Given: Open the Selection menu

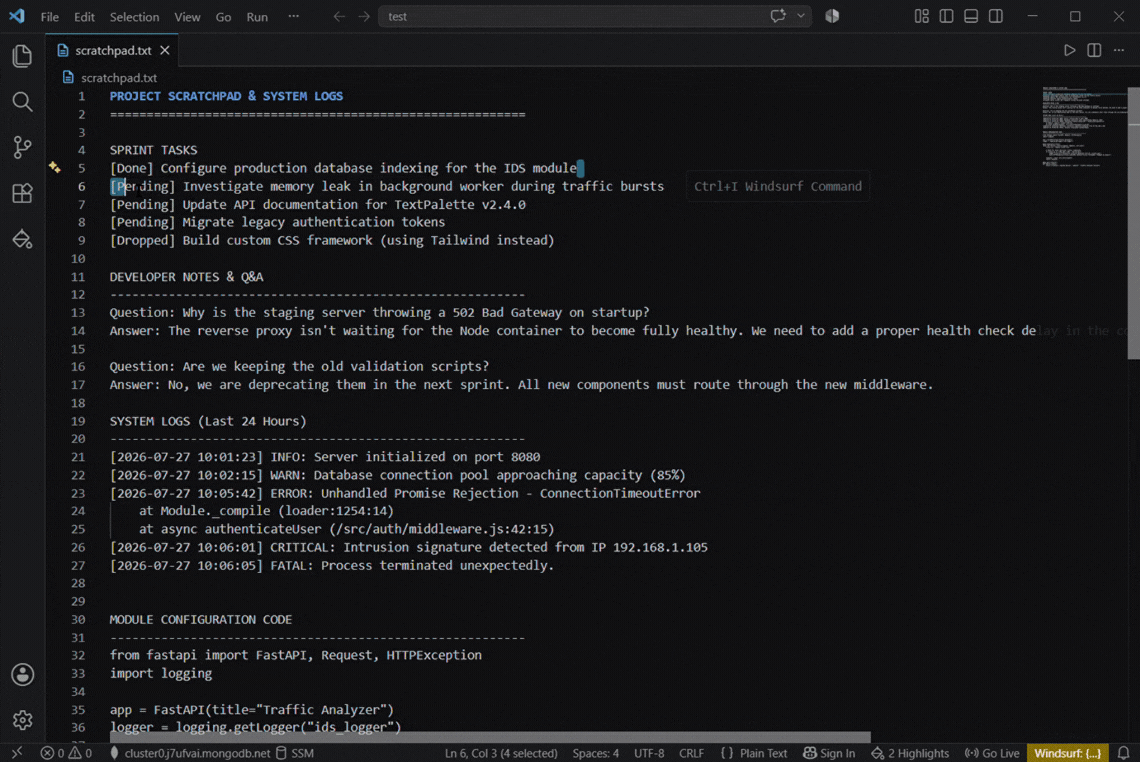Looking at the screenshot, I should click(135, 17).
